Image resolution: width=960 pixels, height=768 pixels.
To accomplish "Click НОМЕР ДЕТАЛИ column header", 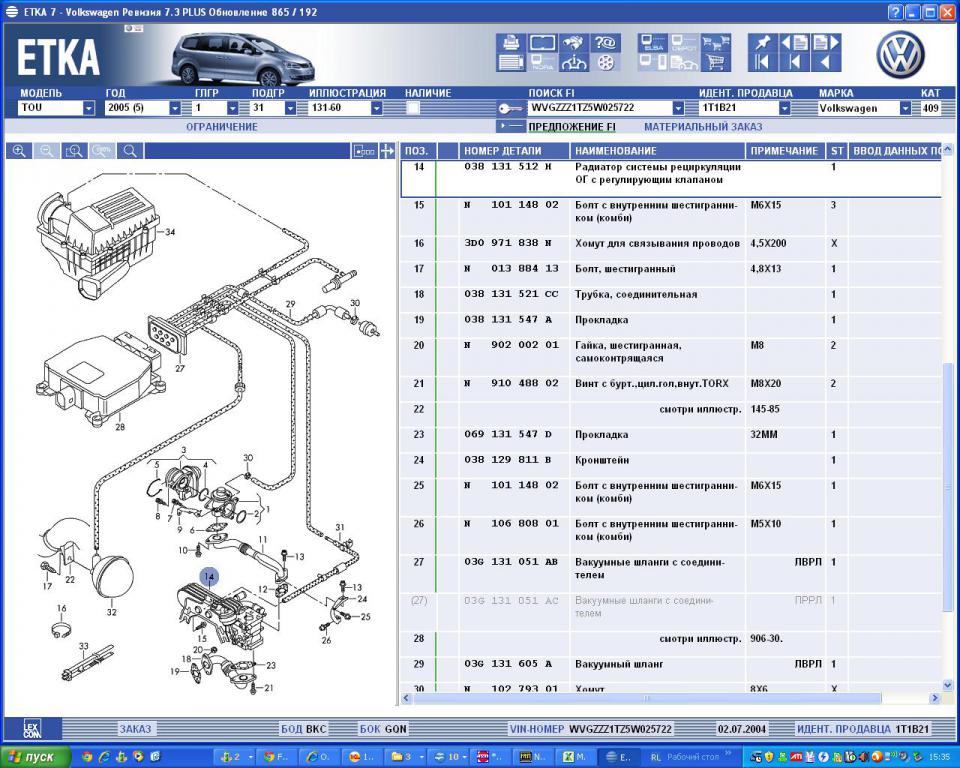I will pyautogui.click(x=514, y=151).
